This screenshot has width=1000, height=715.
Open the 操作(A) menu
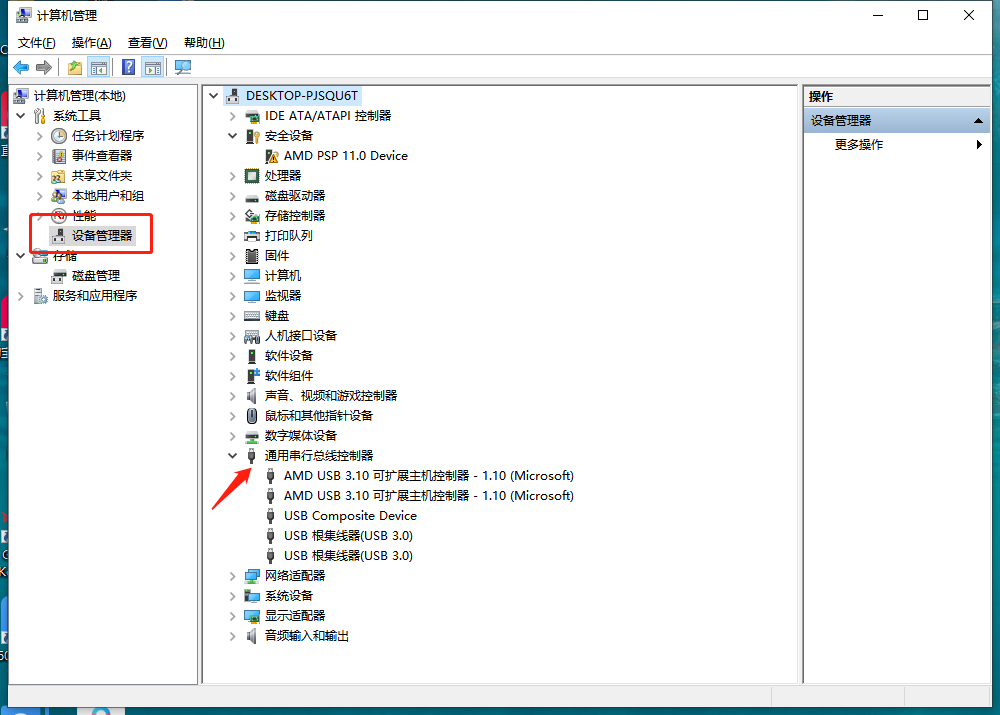click(x=91, y=42)
